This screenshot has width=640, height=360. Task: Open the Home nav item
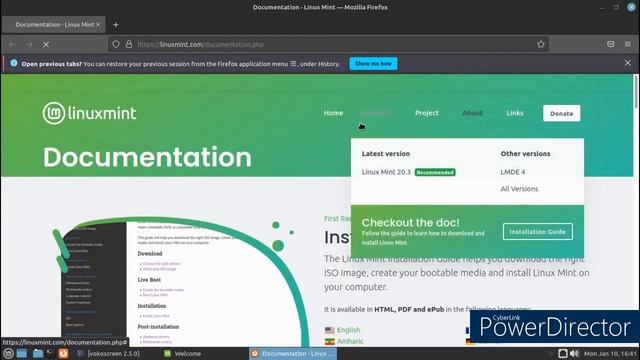pyautogui.click(x=333, y=113)
